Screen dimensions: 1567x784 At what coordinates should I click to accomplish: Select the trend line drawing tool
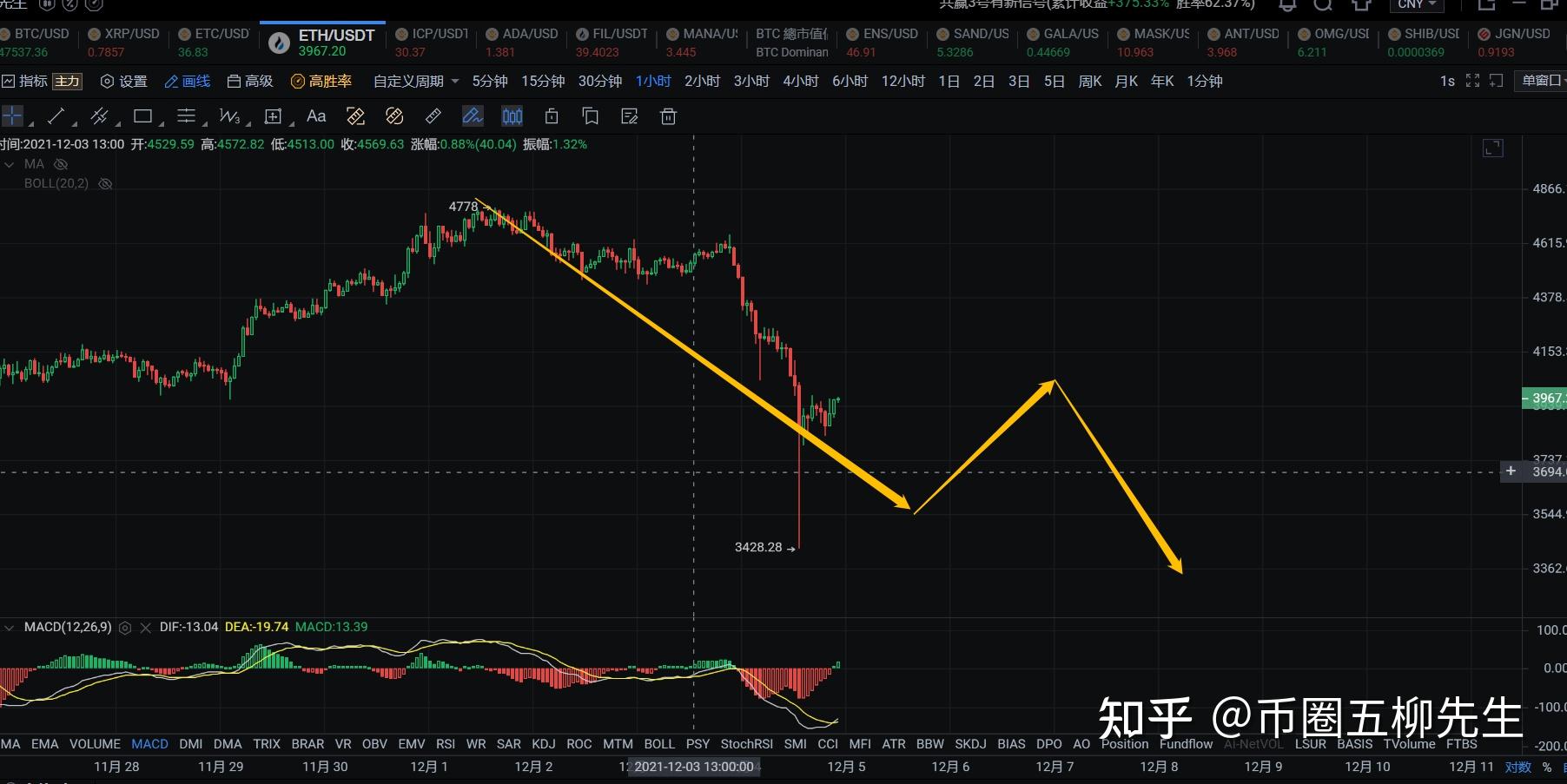click(x=56, y=115)
